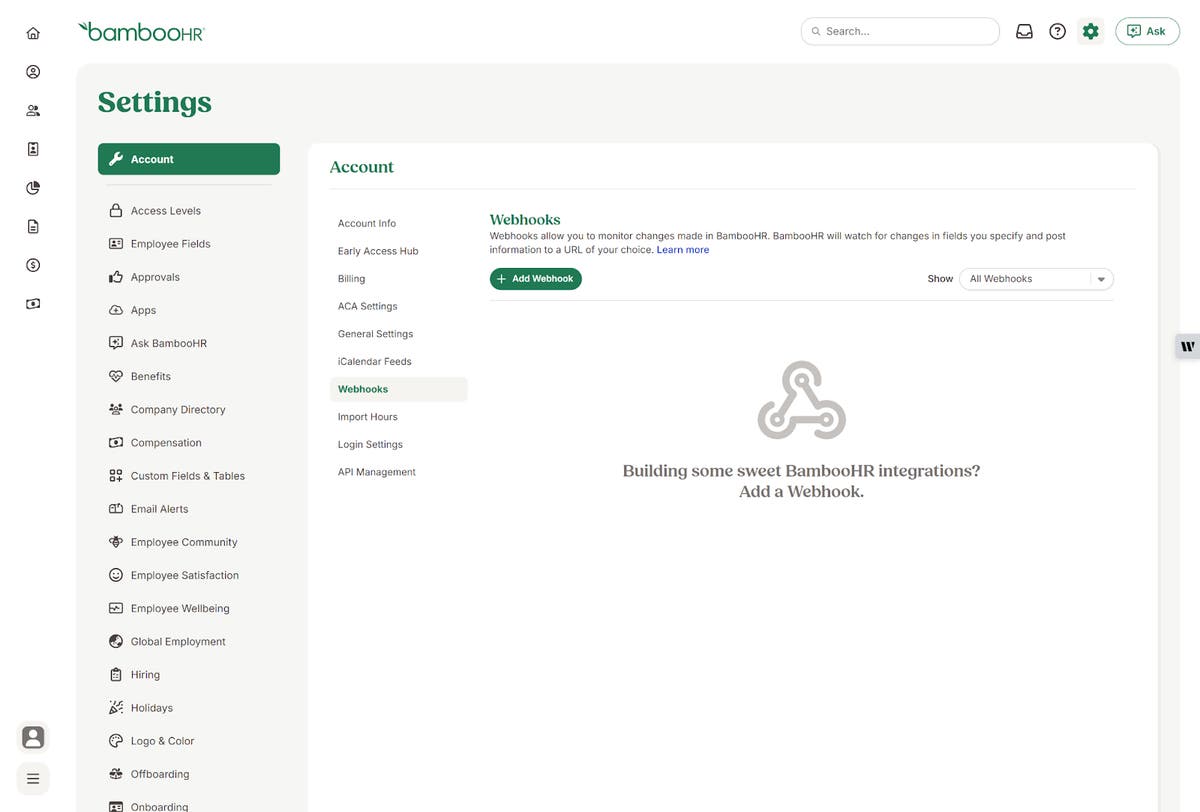
Task: Select the My Info person icon
Action: click(32, 70)
